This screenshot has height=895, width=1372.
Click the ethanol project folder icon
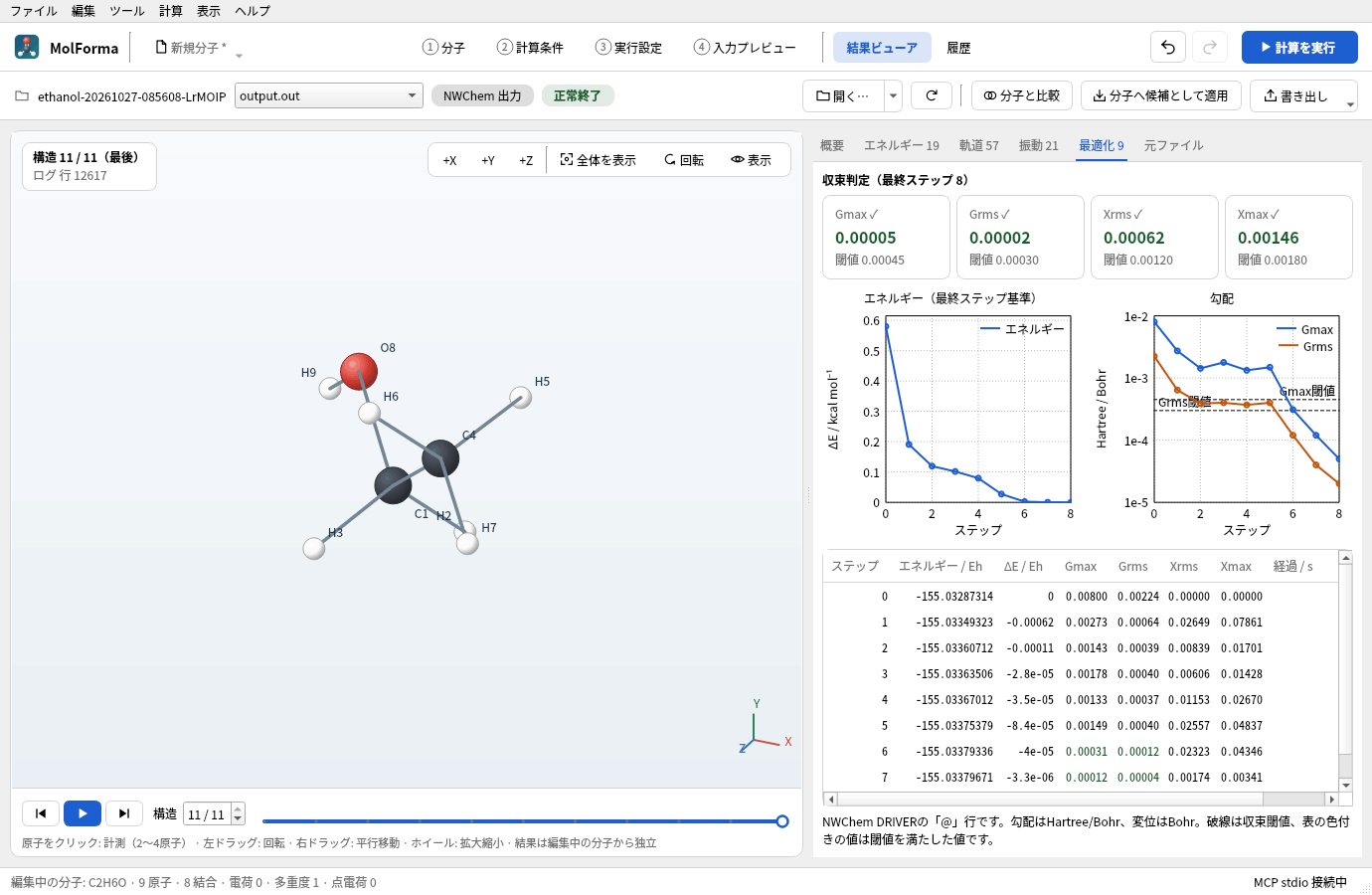(22, 96)
